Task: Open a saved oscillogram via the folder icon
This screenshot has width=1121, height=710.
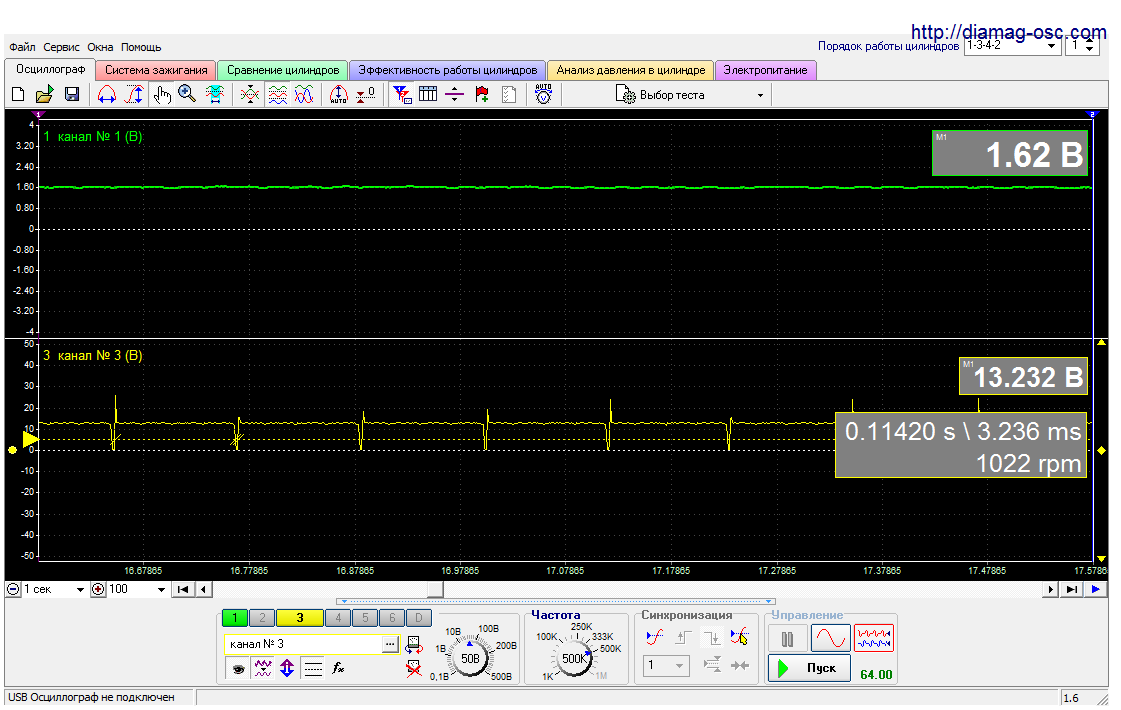Action: pos(44,94)
